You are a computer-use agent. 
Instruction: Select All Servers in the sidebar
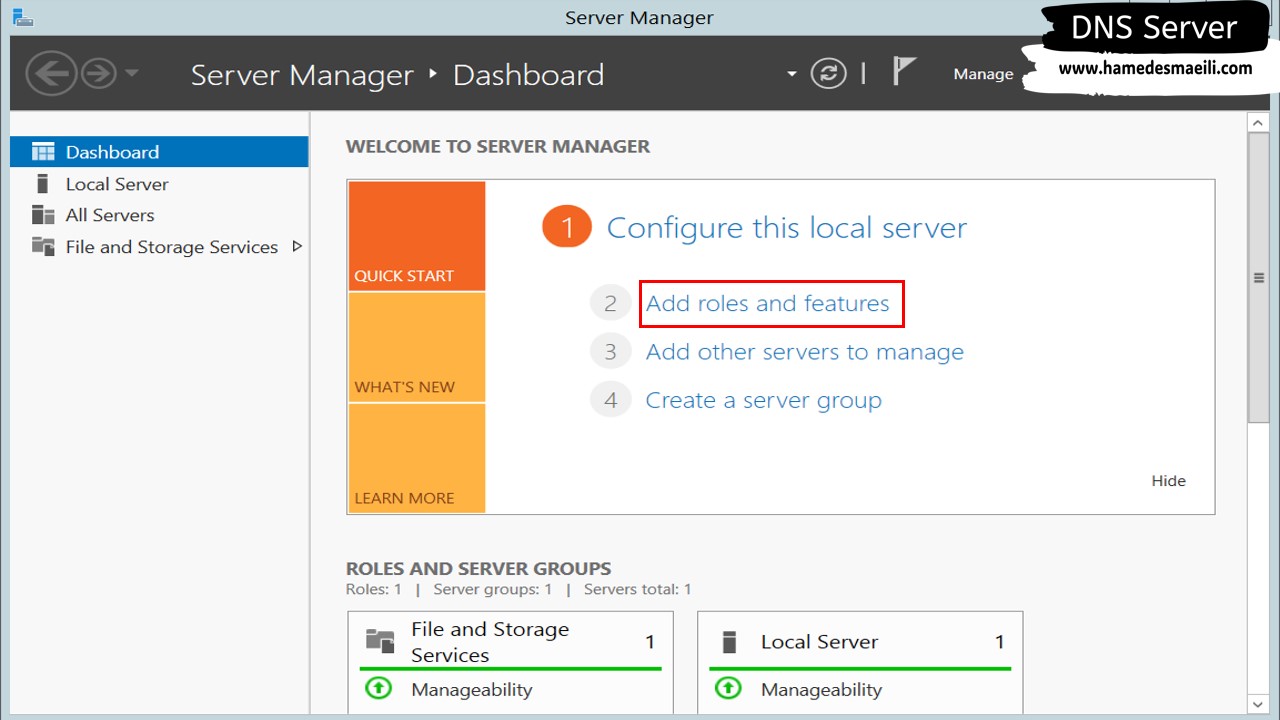pos(110,215)
